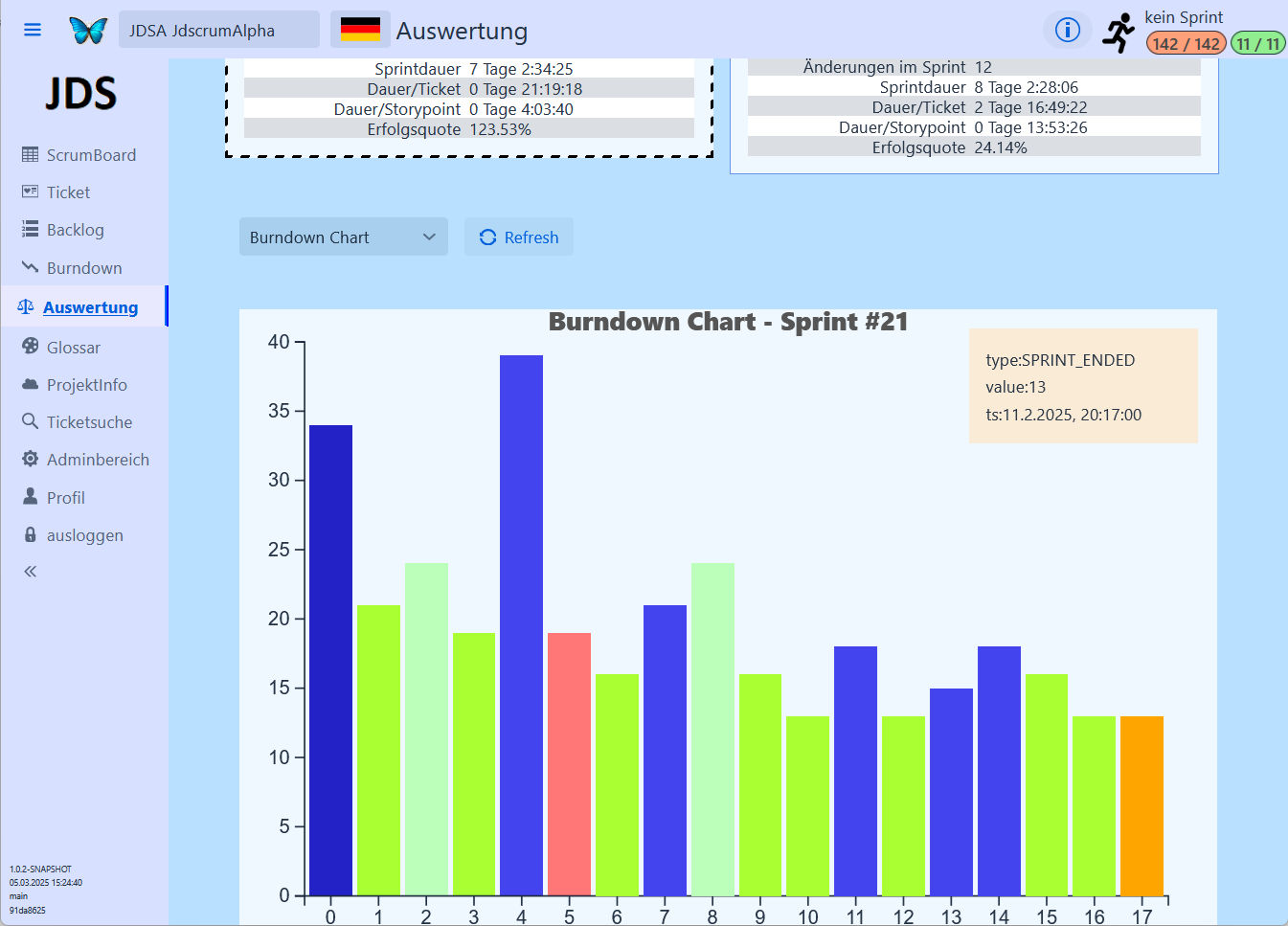Click the Ticket card icon
The width and height of the screenshot is (1288, 926).
point(31,192)
